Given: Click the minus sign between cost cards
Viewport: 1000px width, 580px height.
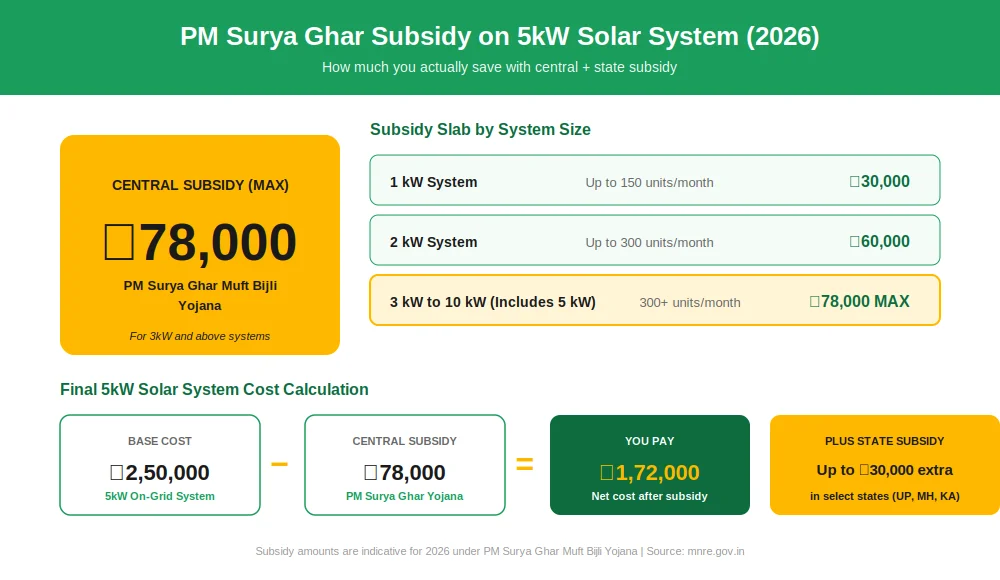Looking at the screenshot, I should point(279,464).
